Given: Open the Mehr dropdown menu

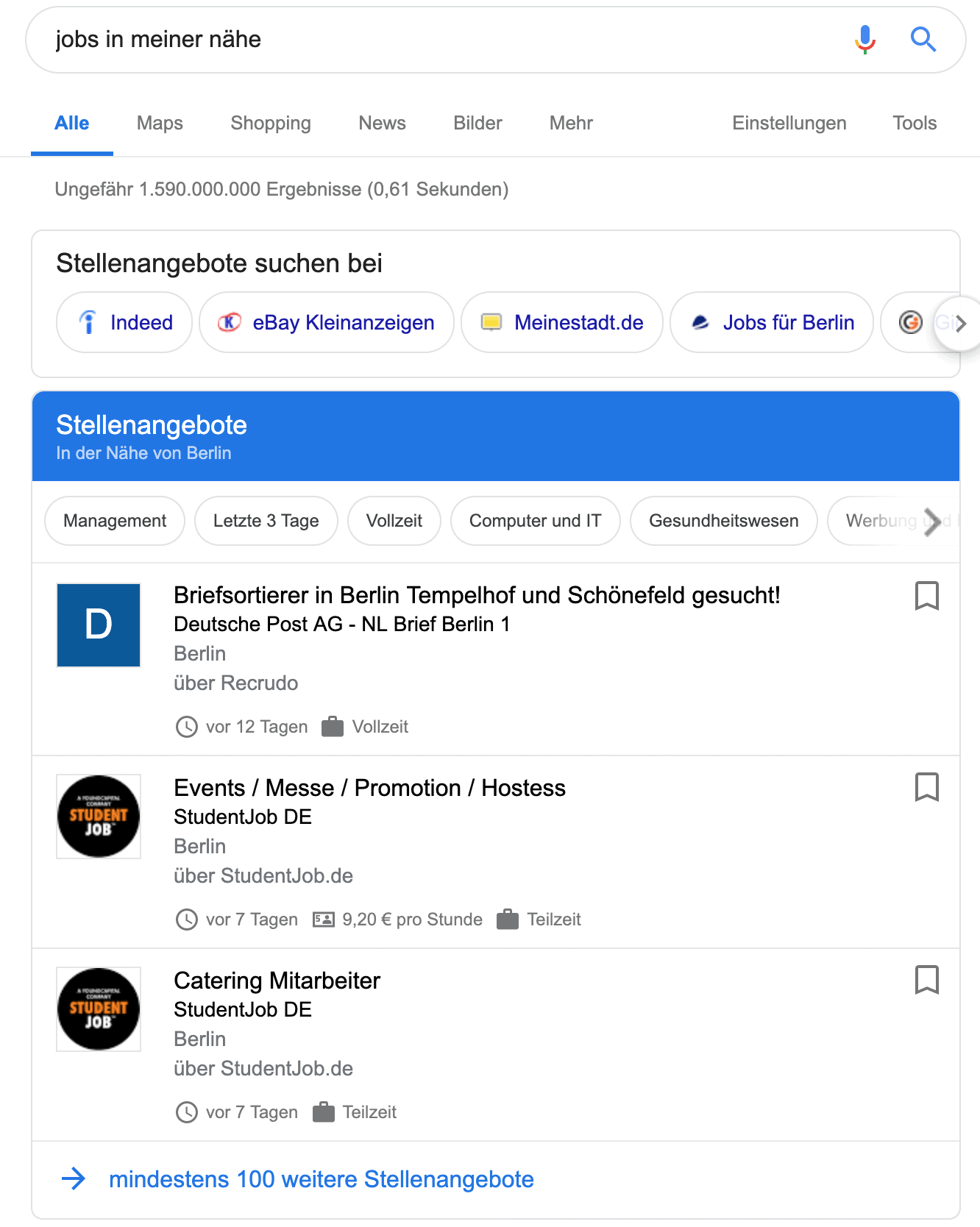Looking at the screenshot, I should pyautogui.click(x=571, y=123).
